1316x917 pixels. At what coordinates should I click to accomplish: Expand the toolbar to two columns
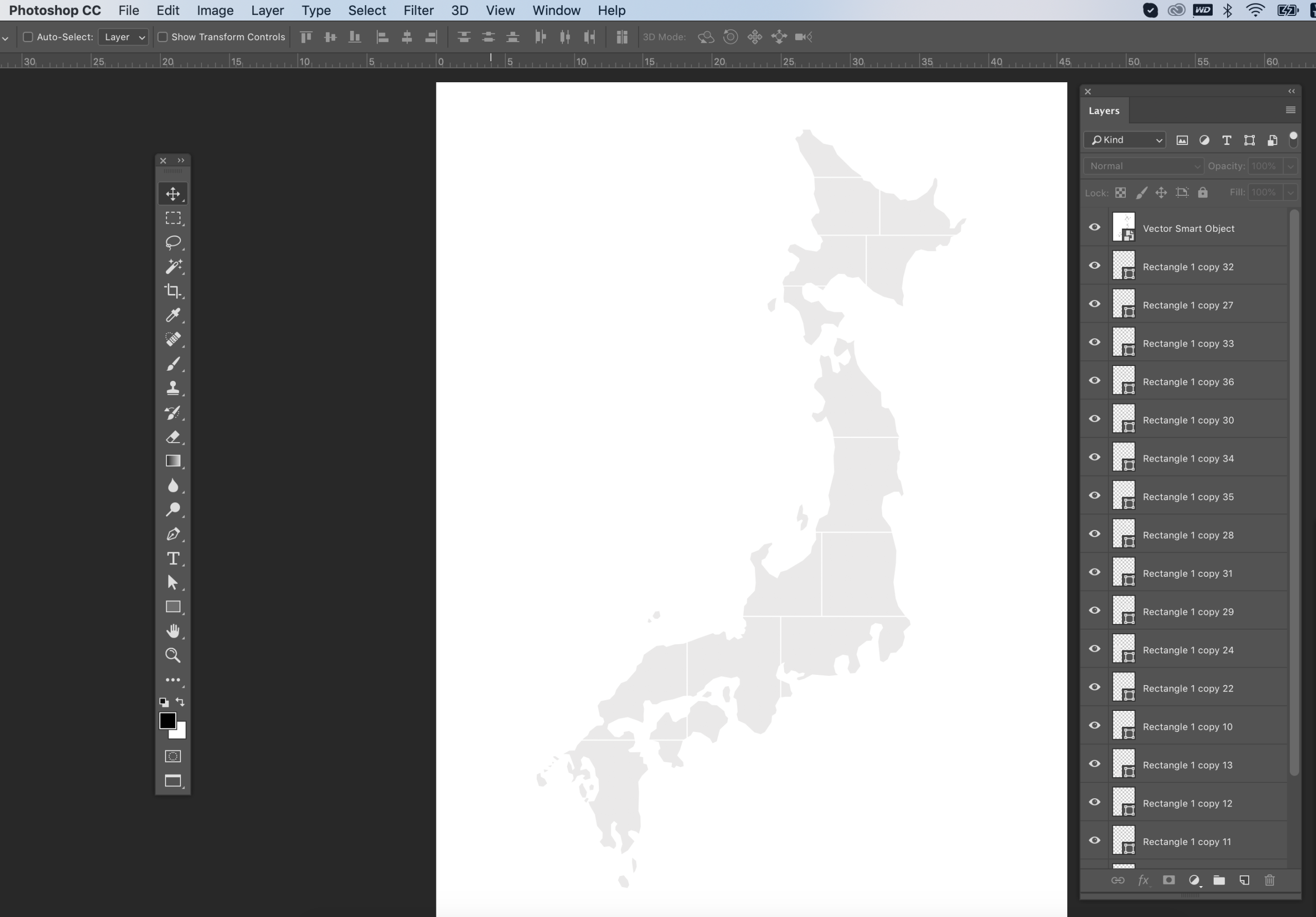[x=181, y=161]
